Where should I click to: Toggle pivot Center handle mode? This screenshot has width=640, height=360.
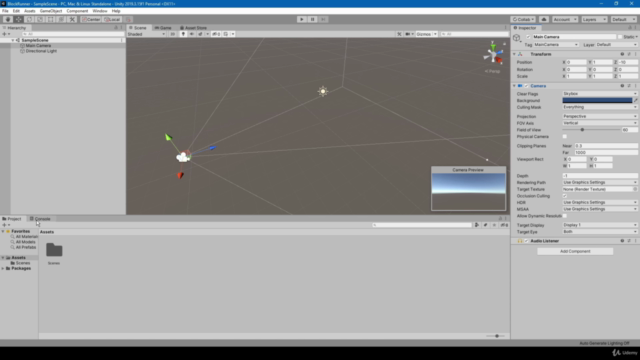point(91,19)
